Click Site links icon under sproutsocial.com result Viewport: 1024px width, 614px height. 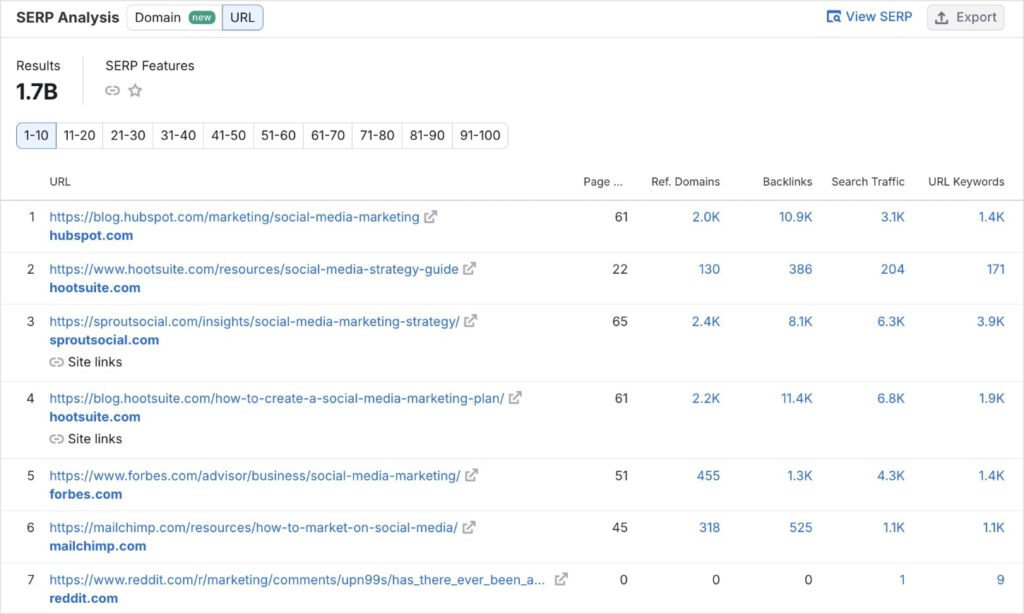[55, 362]
